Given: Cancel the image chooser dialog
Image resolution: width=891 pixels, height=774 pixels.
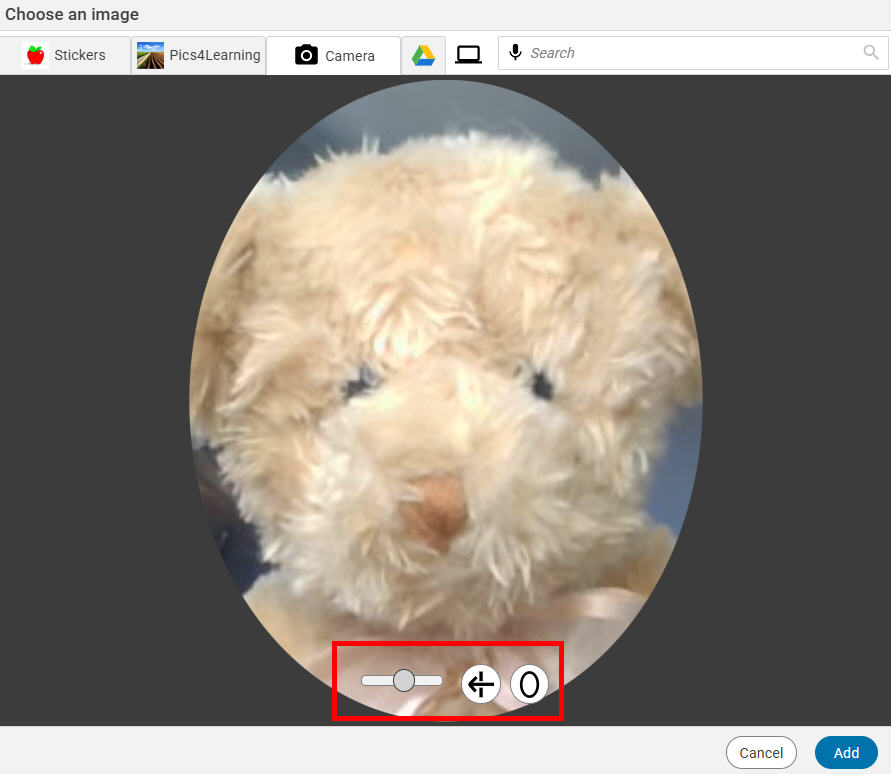Looking at the screenshot, I should (x=761, y=753).
